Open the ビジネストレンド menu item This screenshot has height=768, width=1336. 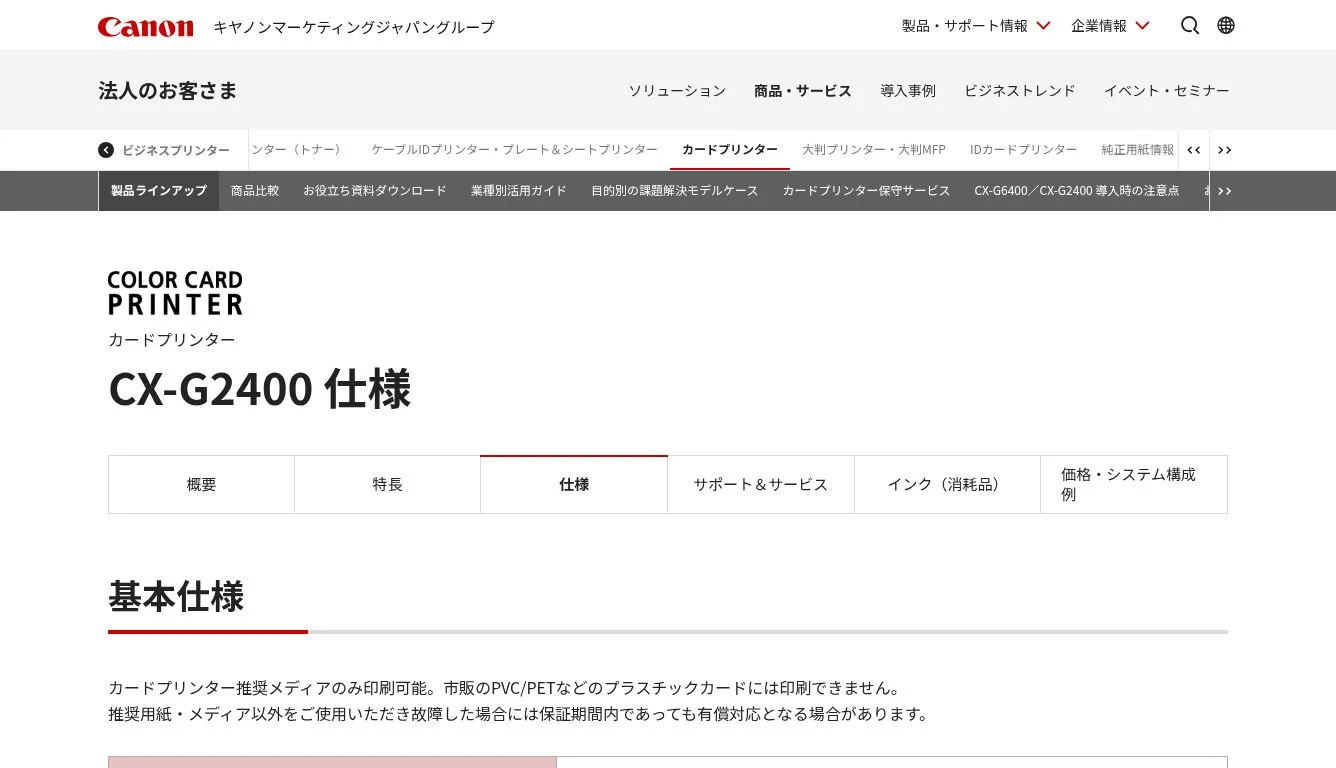point(1020,91)
